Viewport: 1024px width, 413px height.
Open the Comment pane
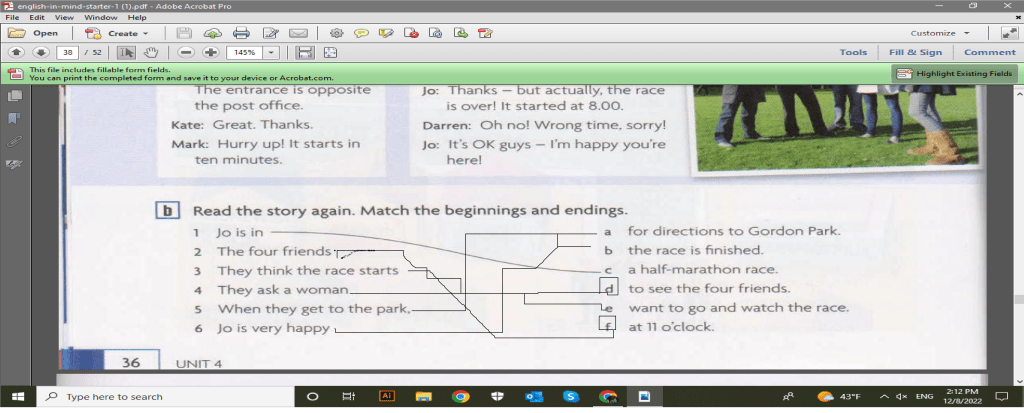click(x=989, y=52)
